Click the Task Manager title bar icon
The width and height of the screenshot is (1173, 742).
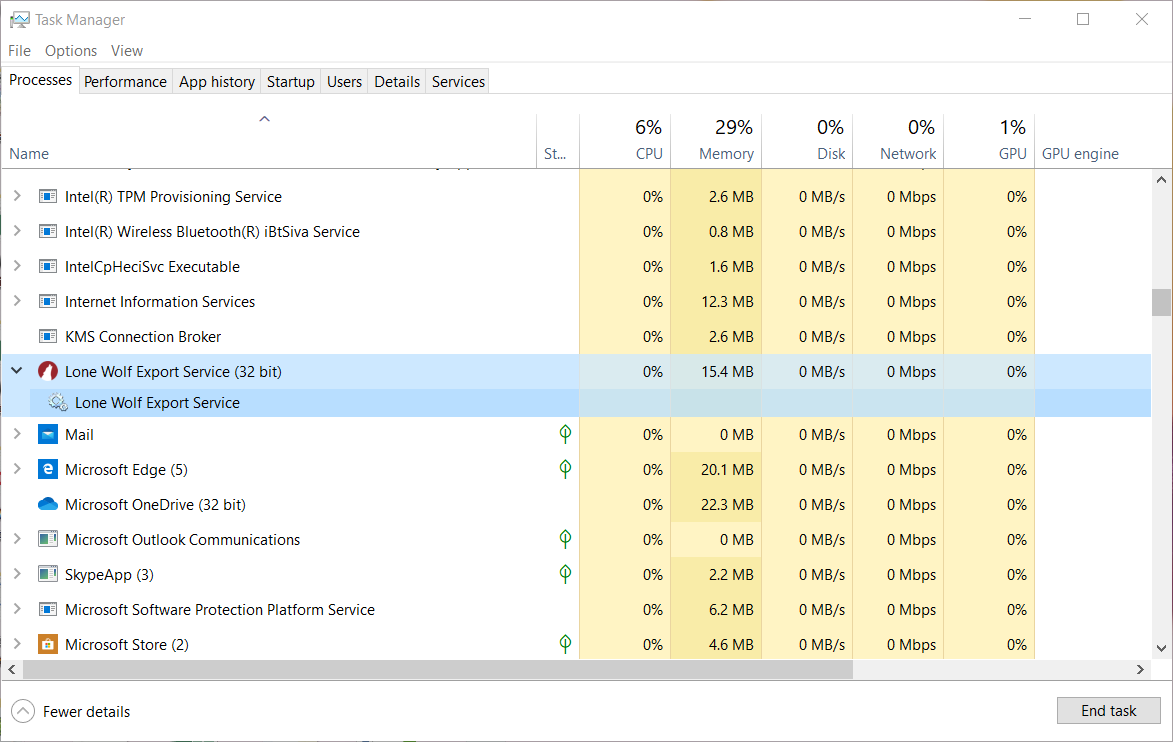(19, 20)
